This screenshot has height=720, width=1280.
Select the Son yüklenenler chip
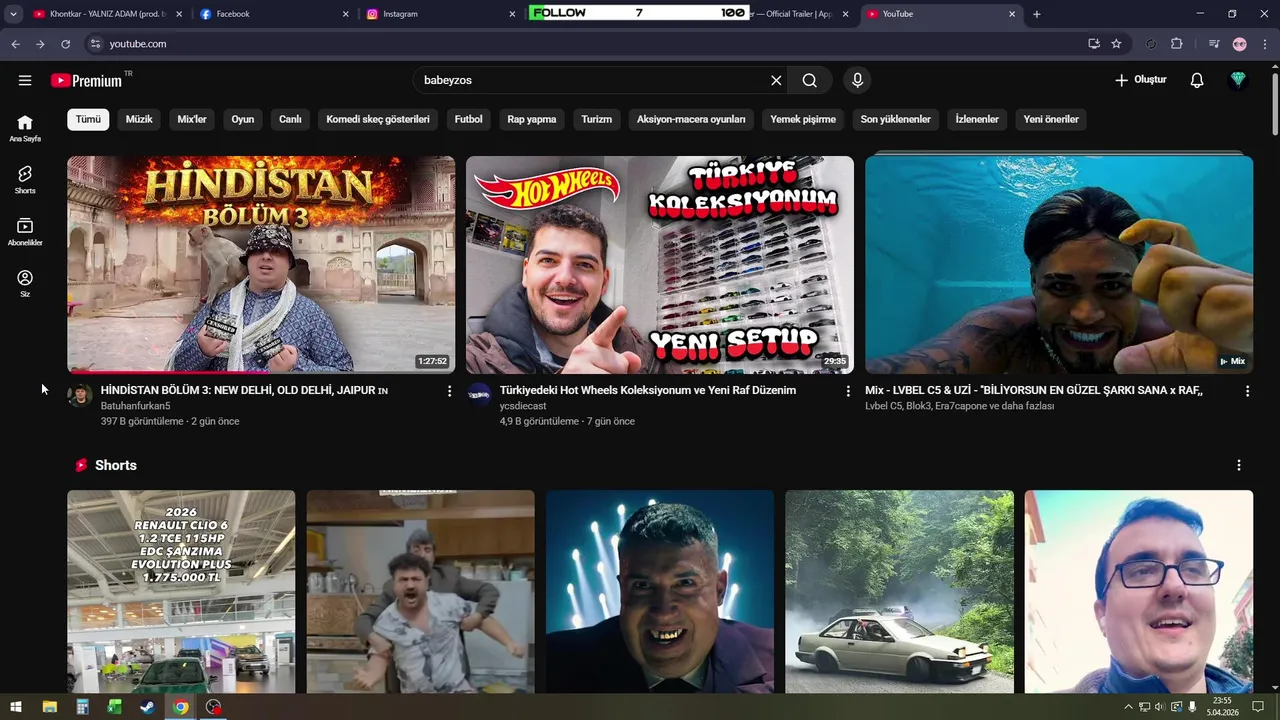896,119
